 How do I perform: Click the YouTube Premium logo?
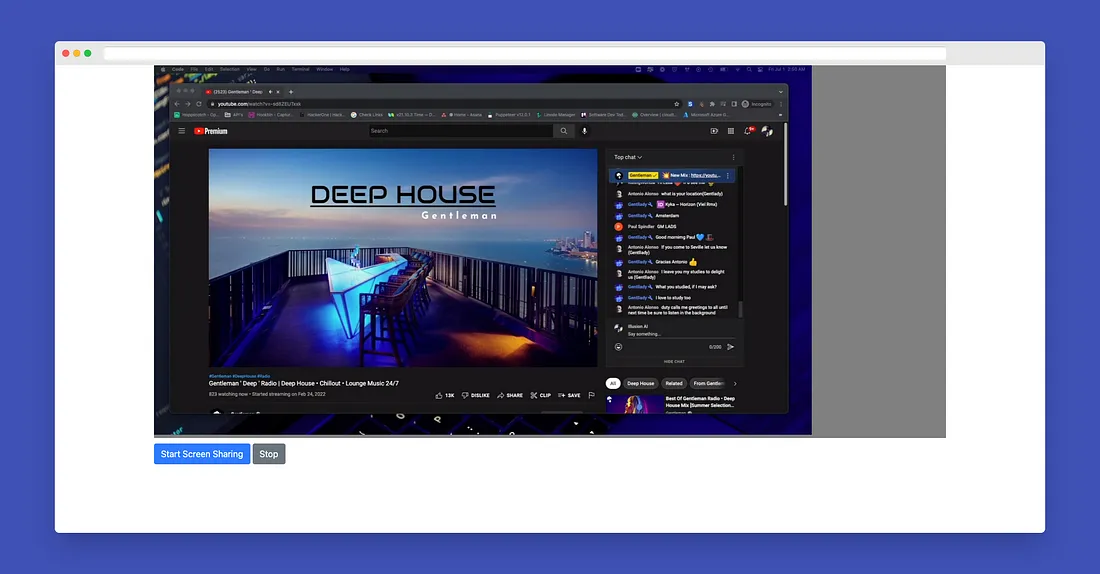point(211,131)
